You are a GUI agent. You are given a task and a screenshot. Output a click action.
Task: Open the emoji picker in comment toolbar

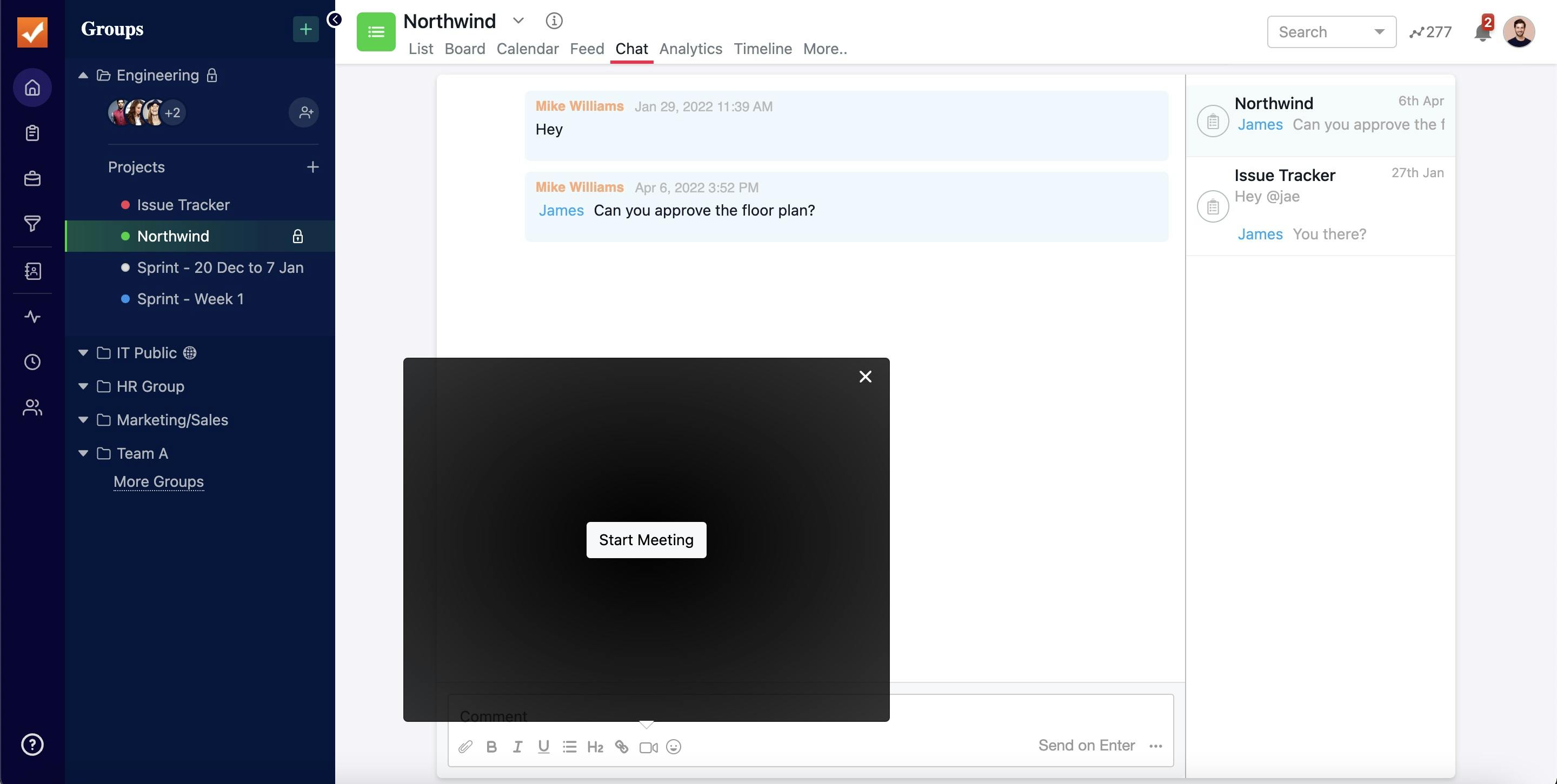[x=673, y=747]
